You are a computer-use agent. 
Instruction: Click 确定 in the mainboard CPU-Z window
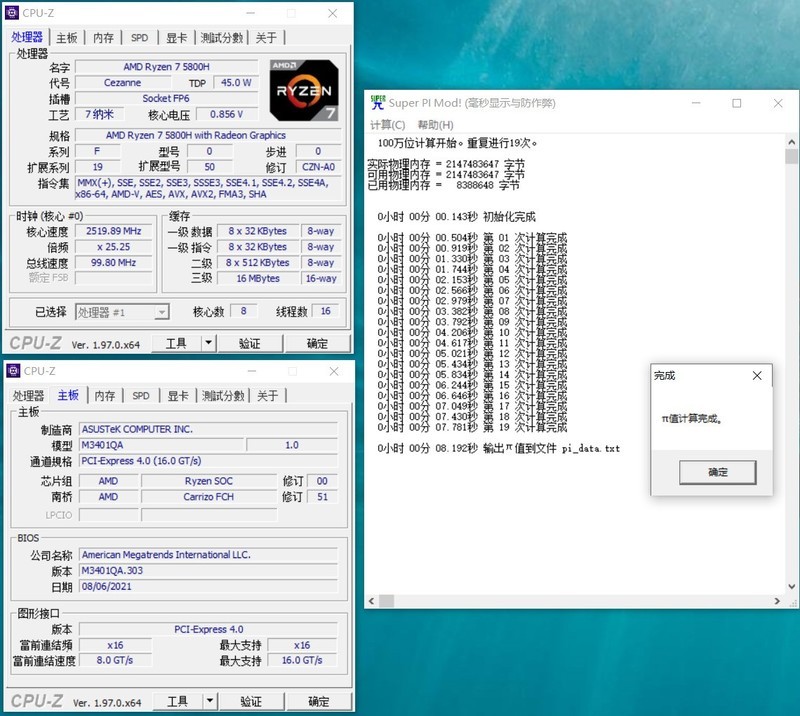317,700
